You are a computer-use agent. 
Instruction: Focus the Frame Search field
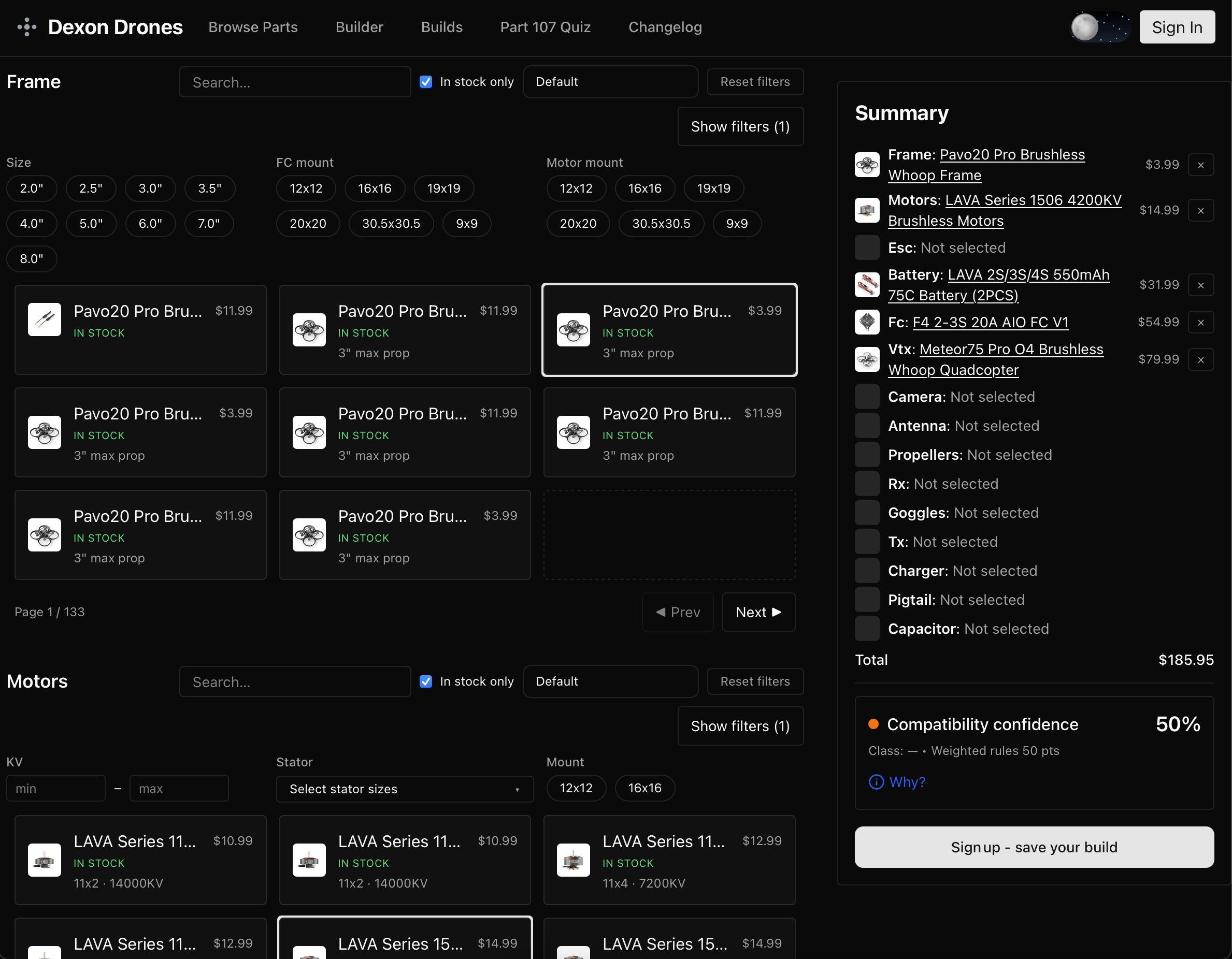[295, 82]
